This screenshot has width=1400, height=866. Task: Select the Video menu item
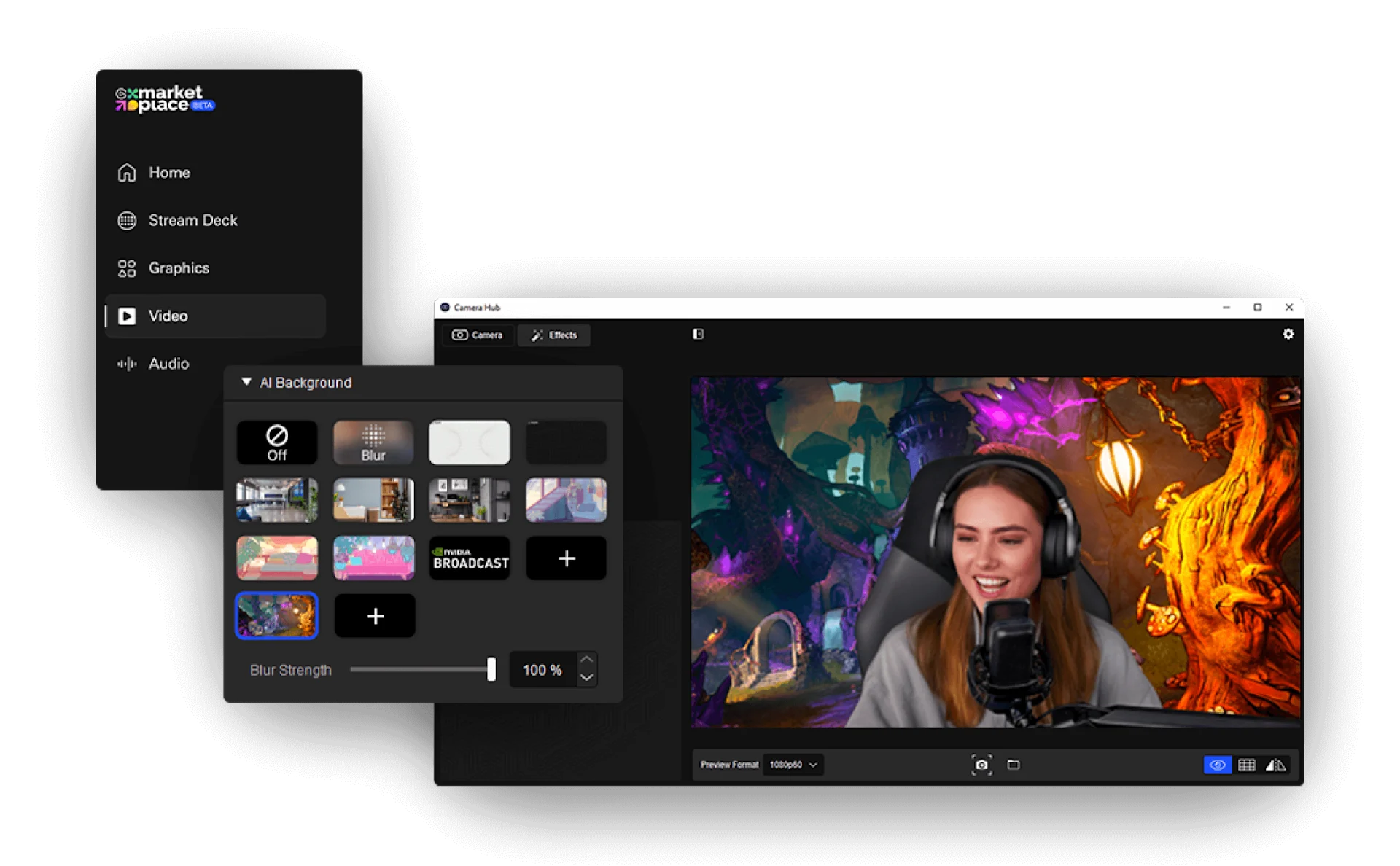(x=168, y=316)
